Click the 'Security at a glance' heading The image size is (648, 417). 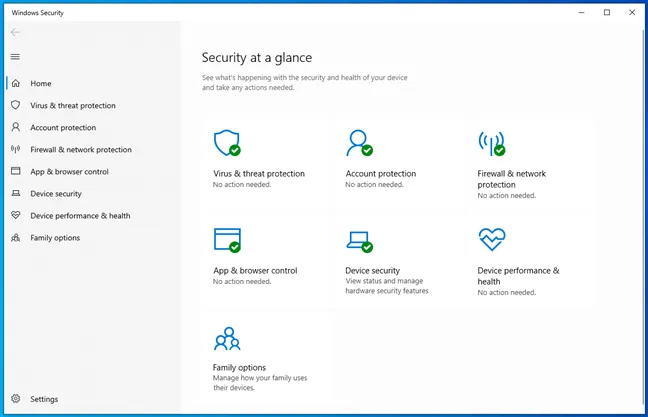pyautogui.click(x=257, y=58)
